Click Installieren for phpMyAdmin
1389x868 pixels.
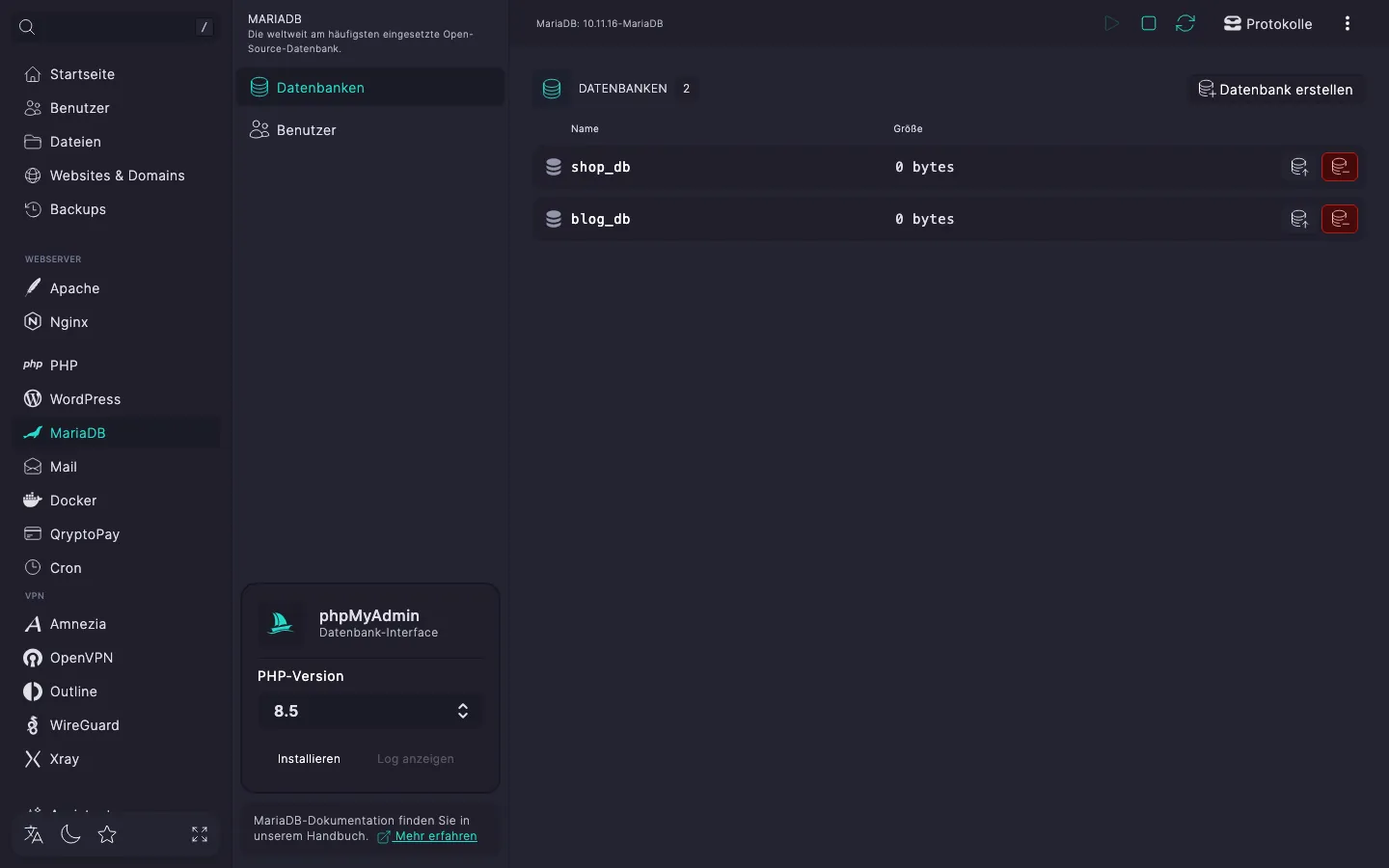tap(309, 759)
